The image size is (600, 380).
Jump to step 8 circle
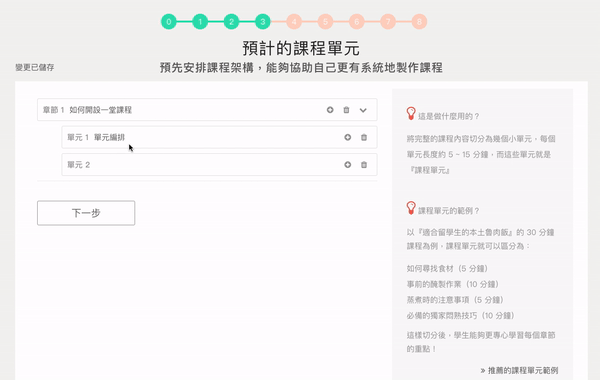point(419,21)
